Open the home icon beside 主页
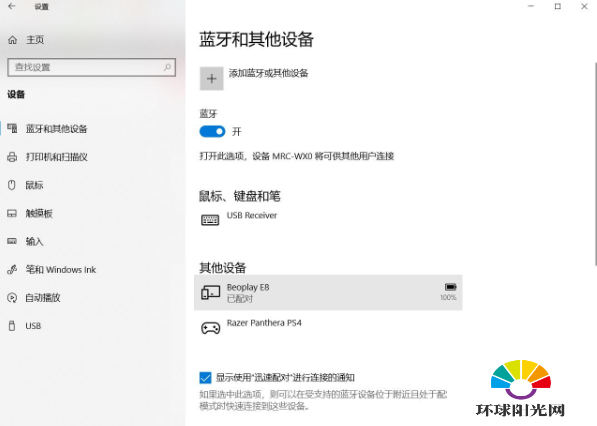This screenshot has width=597, height=426. (13, 40)
